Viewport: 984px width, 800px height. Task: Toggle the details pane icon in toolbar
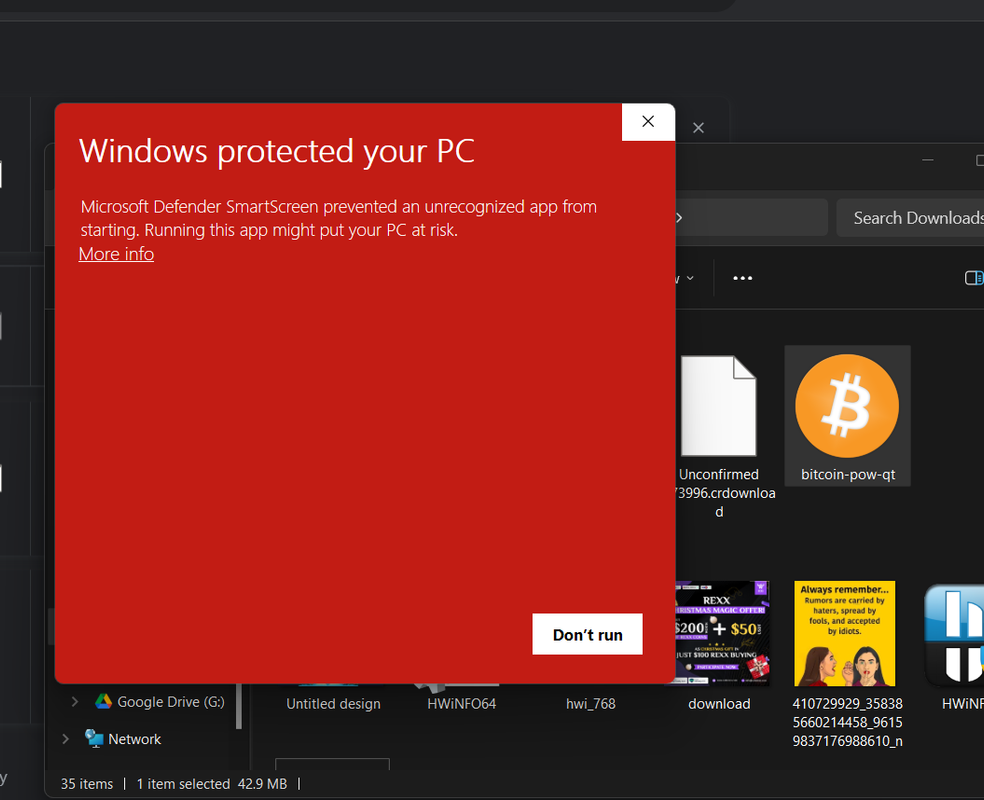click(x=974, y=278)
